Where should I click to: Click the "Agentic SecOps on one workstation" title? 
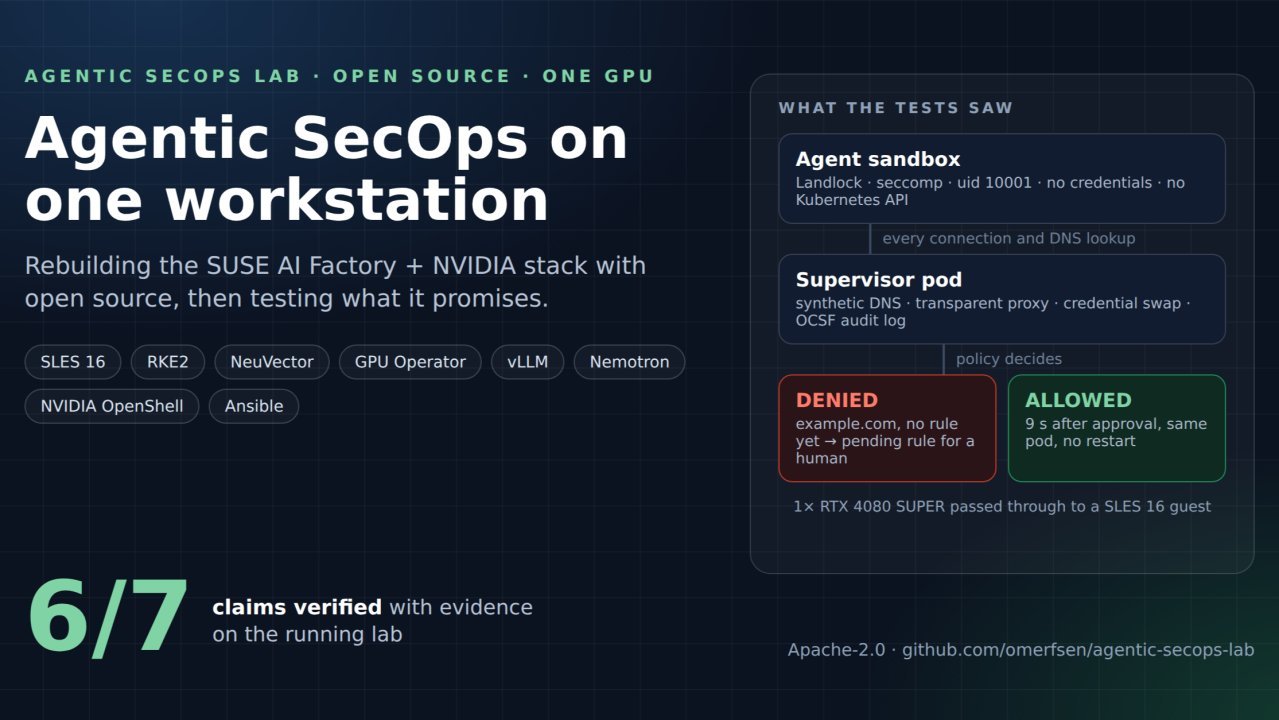326,169
